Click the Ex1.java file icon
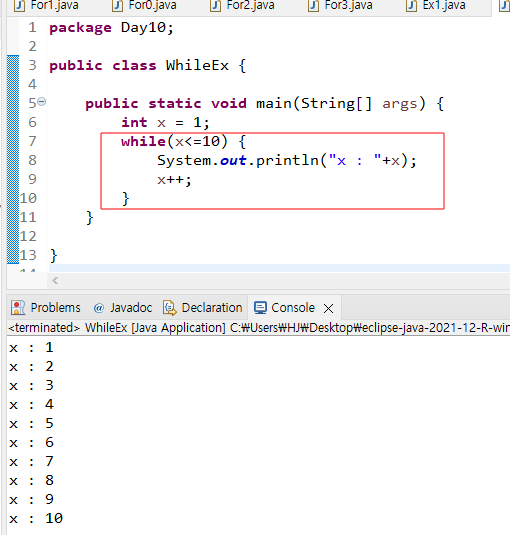Image resolution: width=510 pixels, height=535 pixels. point(411,5)
